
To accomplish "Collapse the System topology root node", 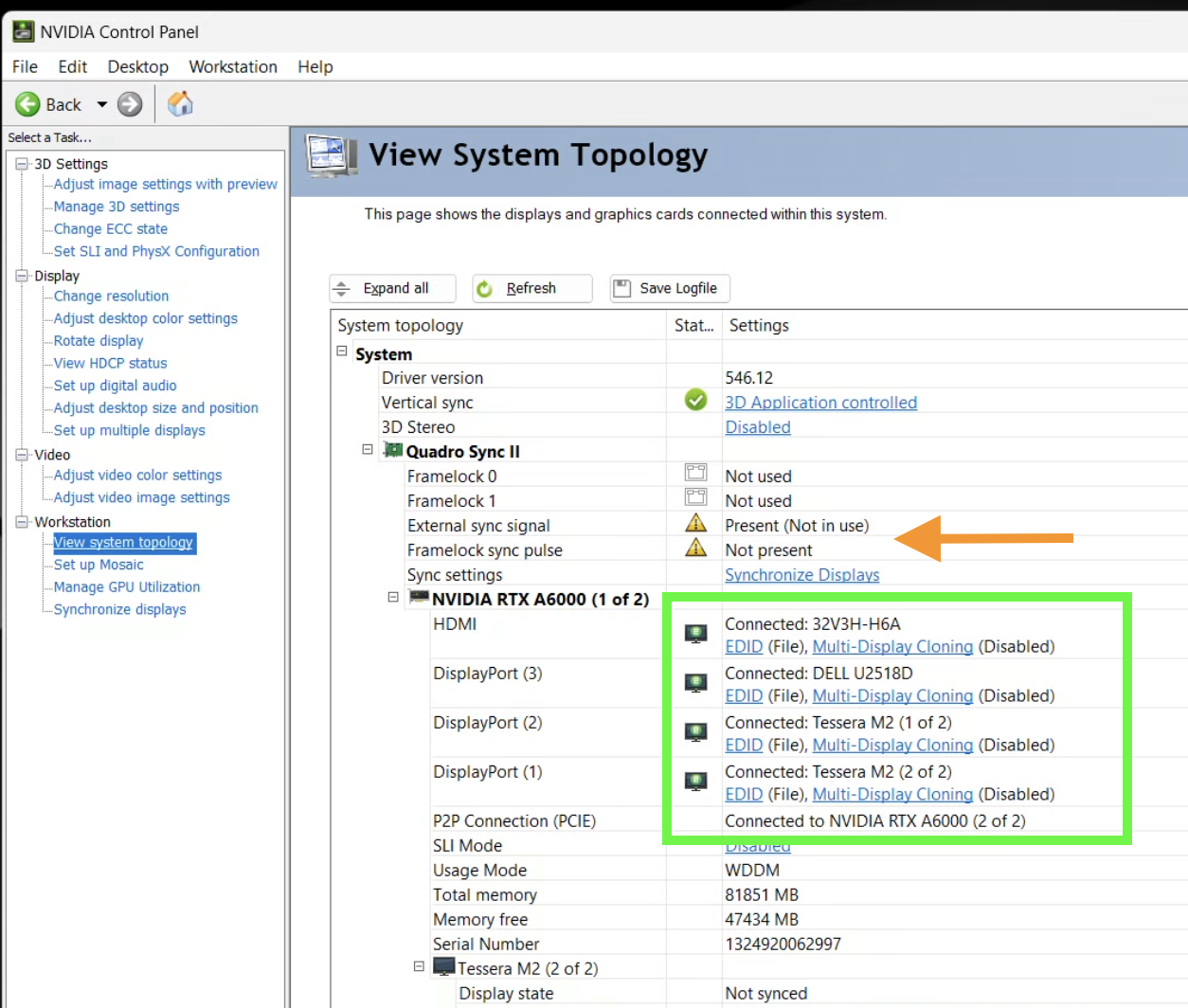I will [x=342, y=351].
